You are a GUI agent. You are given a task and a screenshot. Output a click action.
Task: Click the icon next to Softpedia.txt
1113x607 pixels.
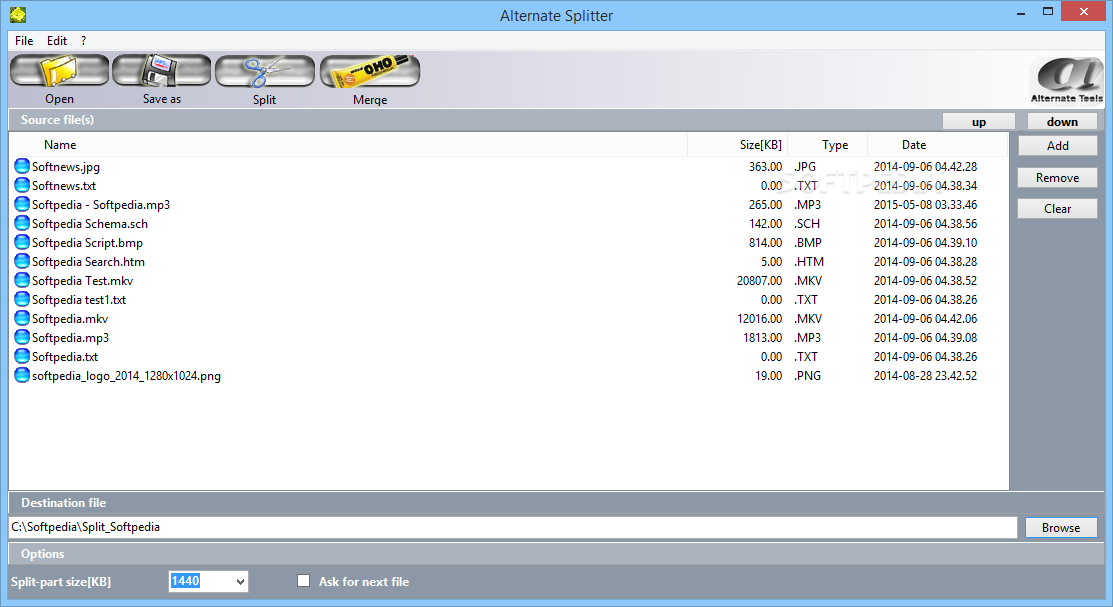pyautogui.click(x=22, y=356)
